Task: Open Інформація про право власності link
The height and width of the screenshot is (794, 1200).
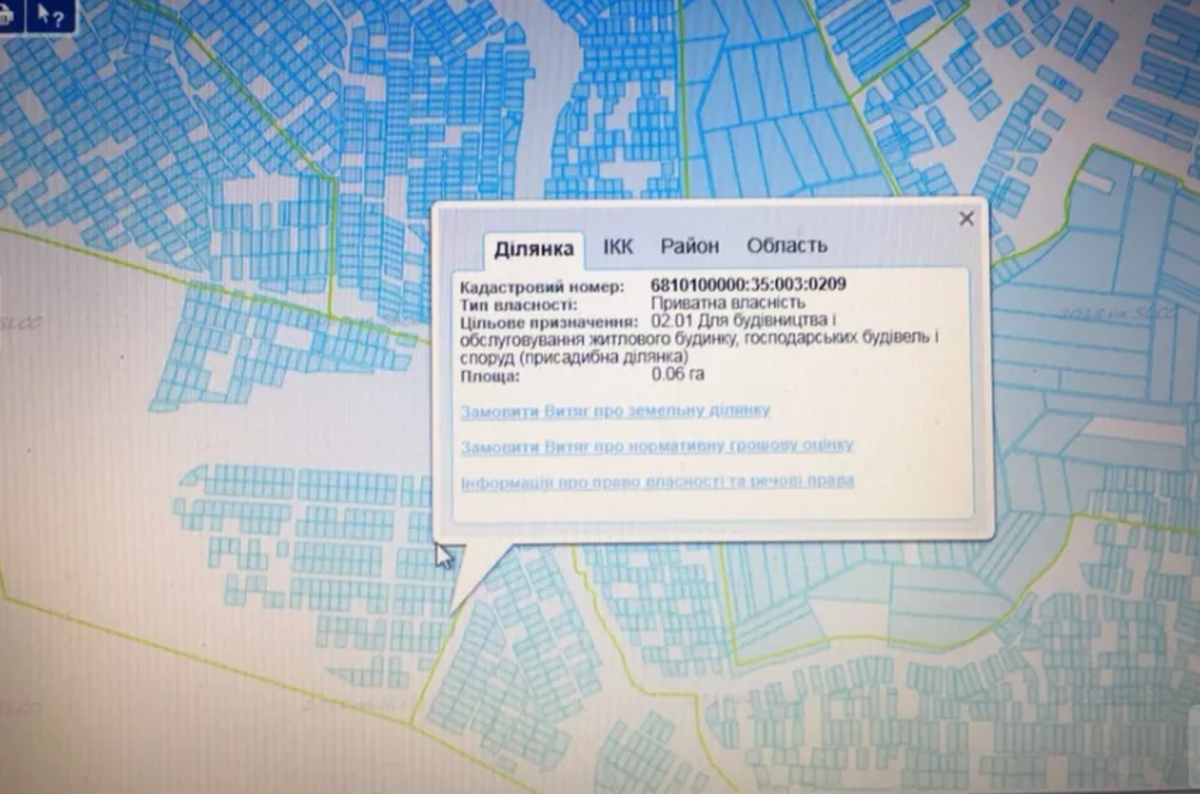Action: point(657,481)
